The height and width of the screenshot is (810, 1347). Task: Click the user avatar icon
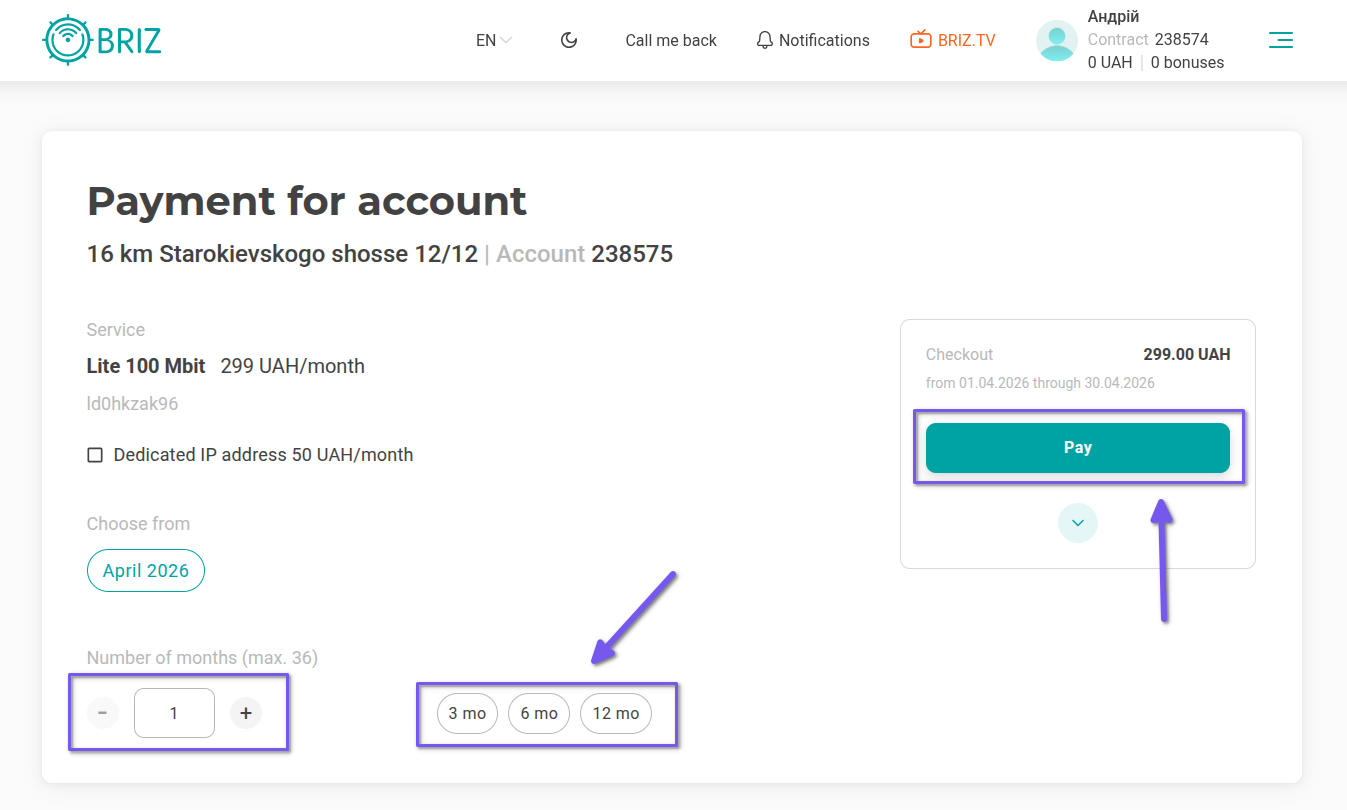[1057, 41]
